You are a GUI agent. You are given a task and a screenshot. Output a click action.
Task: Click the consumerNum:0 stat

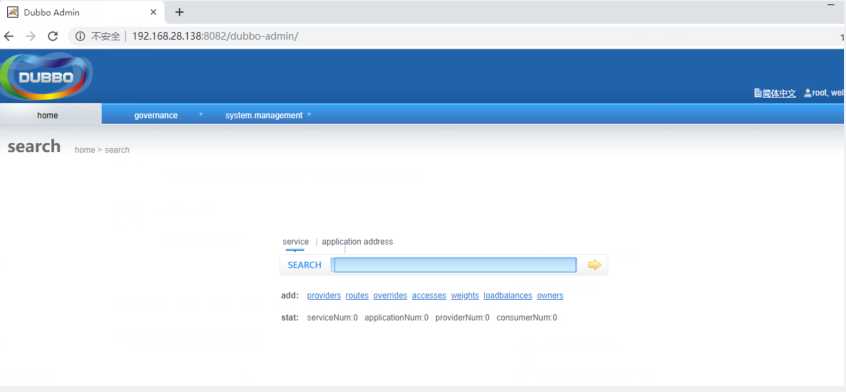527,318
